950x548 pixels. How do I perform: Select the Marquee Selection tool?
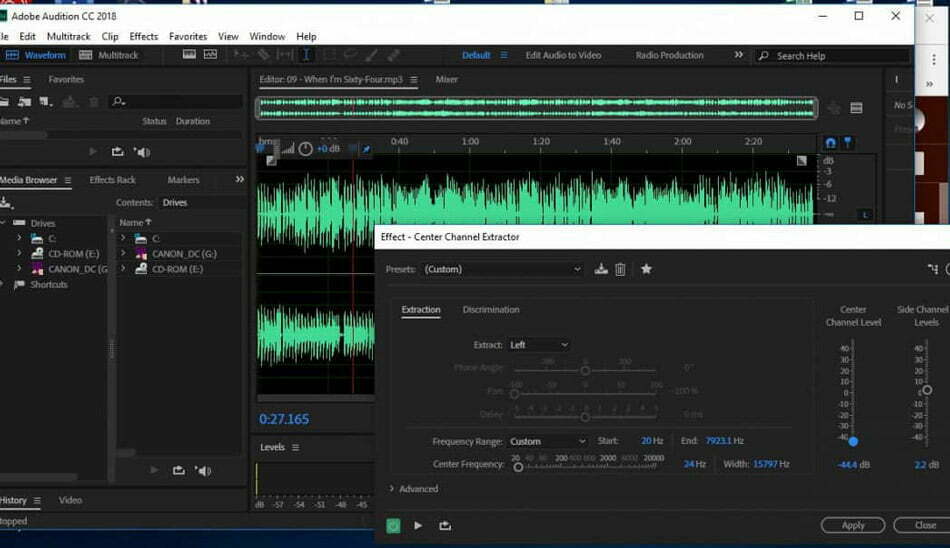tap(329, 55)
